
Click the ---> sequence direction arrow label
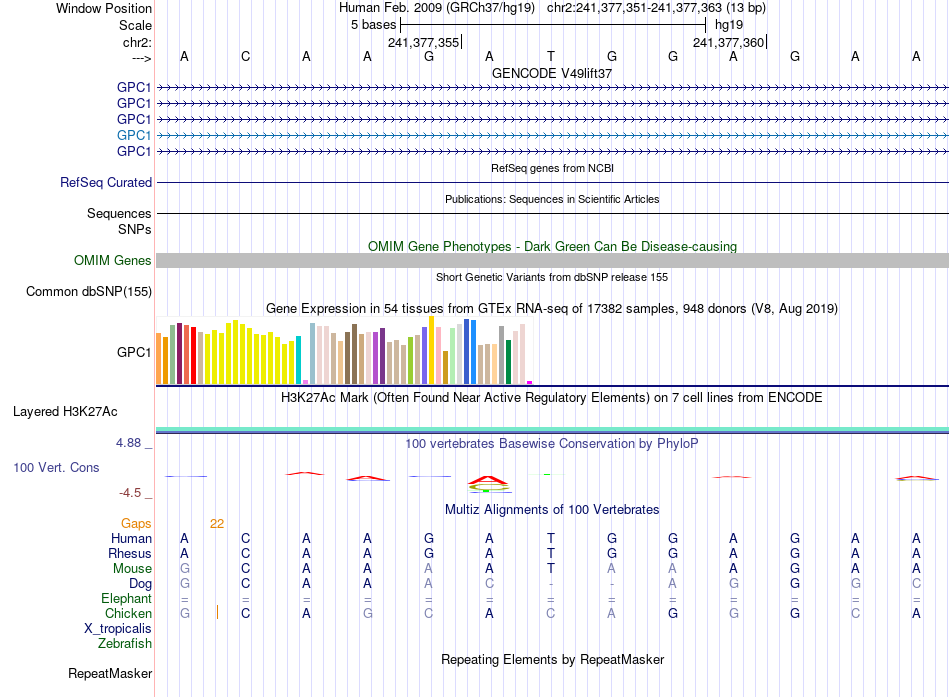coord(141,58)
